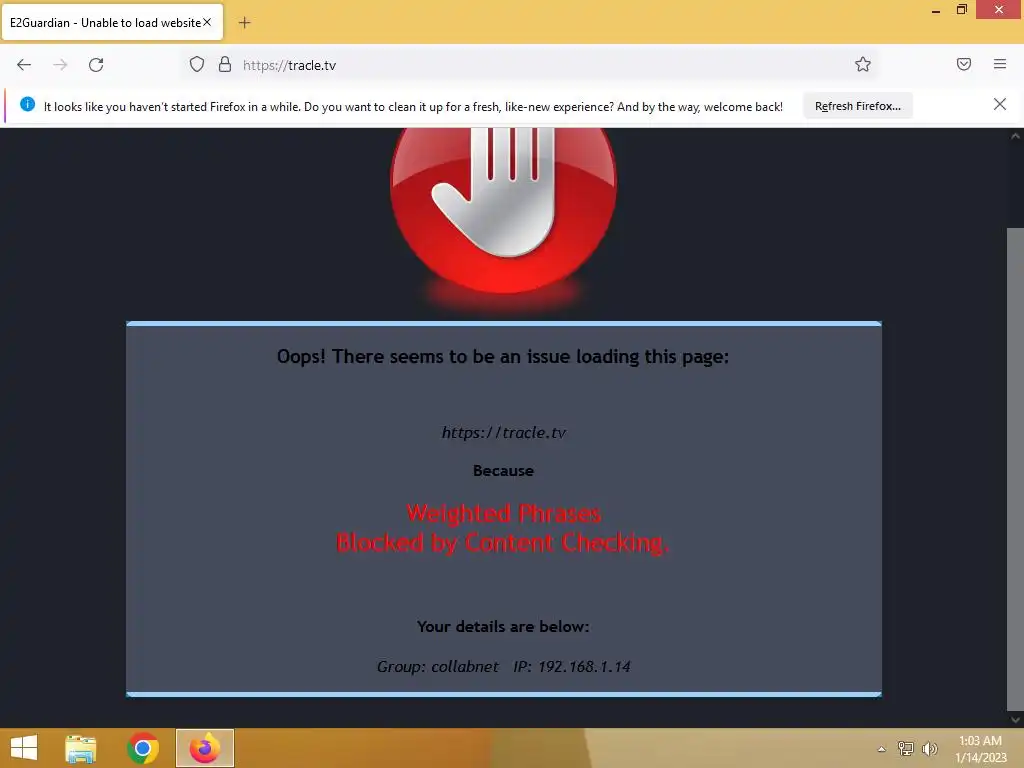Viewport: 1024px width, 768px height.
Task: Go back to the previous page
Action: point(24,65)
